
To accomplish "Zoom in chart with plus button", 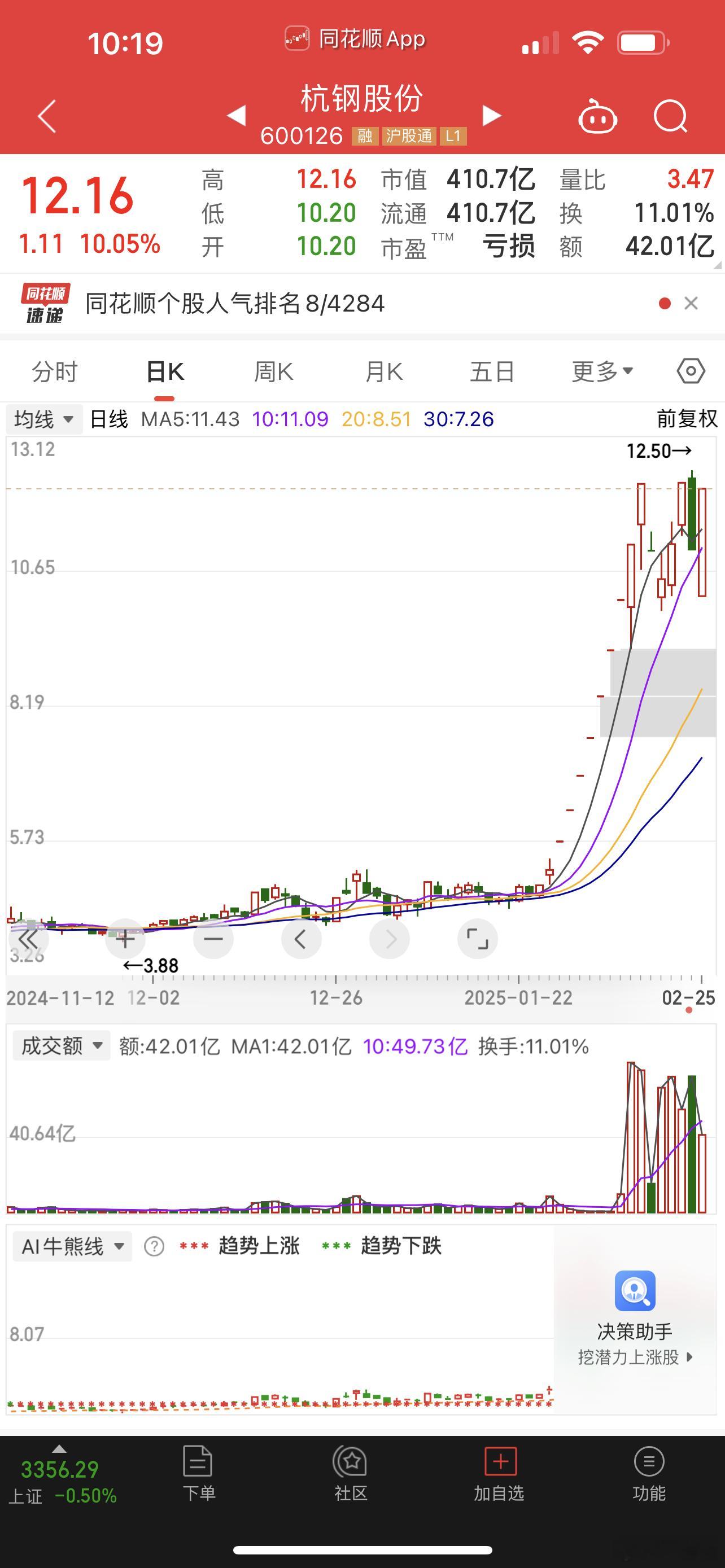I will pyautogui.click(x=125, y=939).
